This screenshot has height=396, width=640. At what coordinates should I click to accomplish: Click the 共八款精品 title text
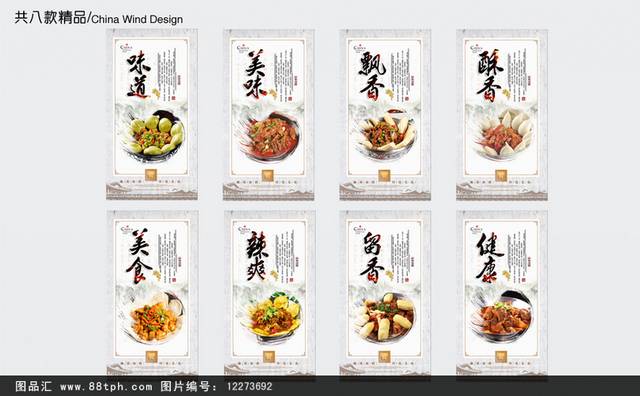coord(50,18)
